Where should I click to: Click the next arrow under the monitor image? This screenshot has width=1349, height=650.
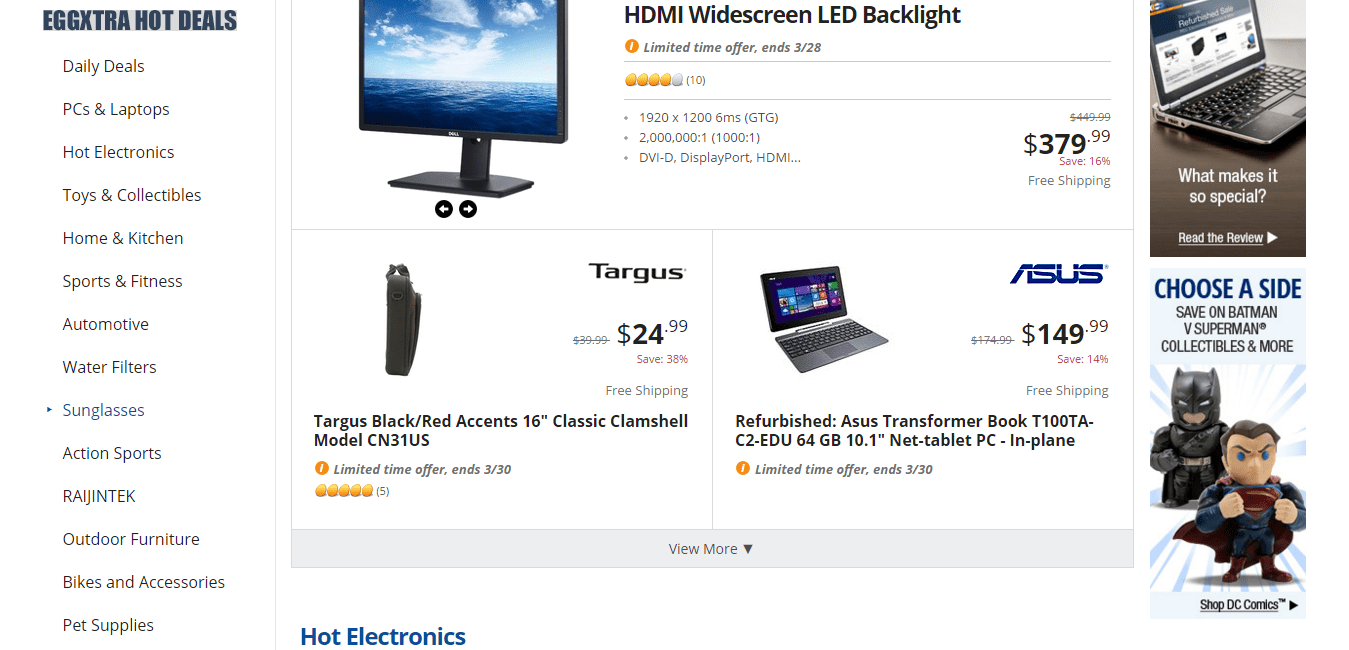(468, 209)
